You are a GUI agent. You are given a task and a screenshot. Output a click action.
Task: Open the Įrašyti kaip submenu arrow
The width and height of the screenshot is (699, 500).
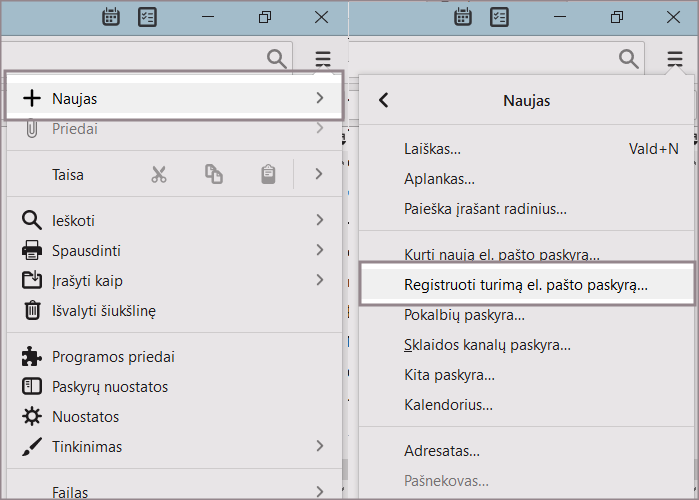point(319,281)
